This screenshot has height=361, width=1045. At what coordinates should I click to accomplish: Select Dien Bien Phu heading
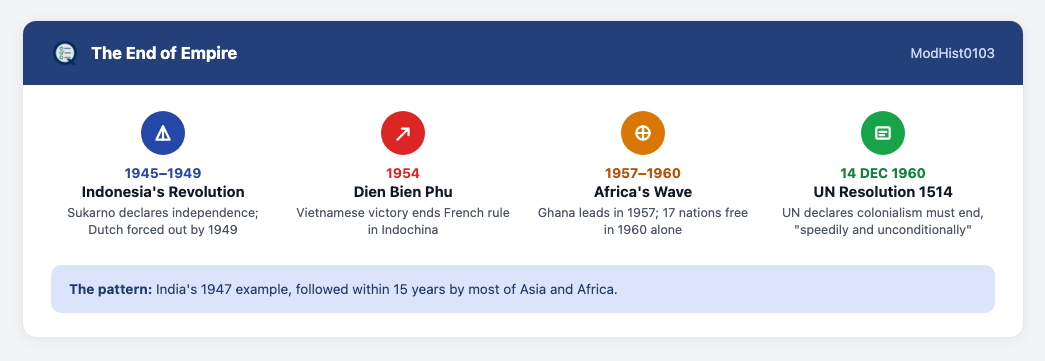coord(403,192)
